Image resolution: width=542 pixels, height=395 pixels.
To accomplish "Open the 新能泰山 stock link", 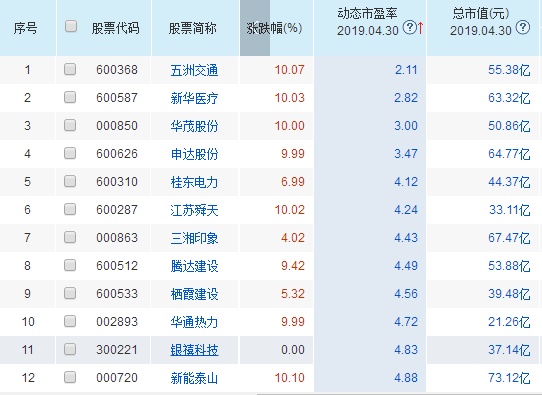I will point(194,378).
